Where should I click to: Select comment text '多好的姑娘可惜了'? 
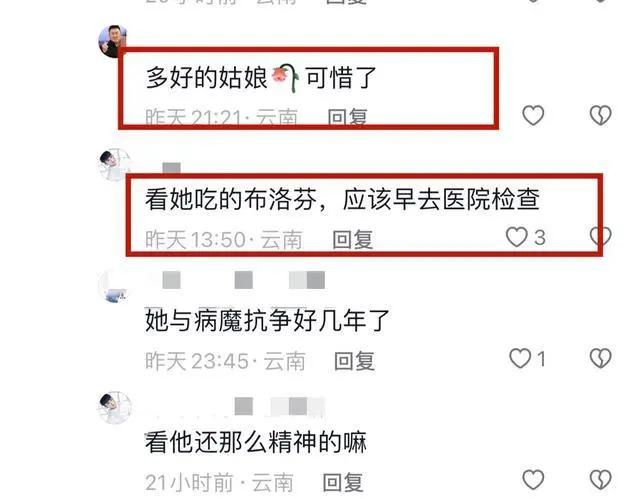click(261, 78)
